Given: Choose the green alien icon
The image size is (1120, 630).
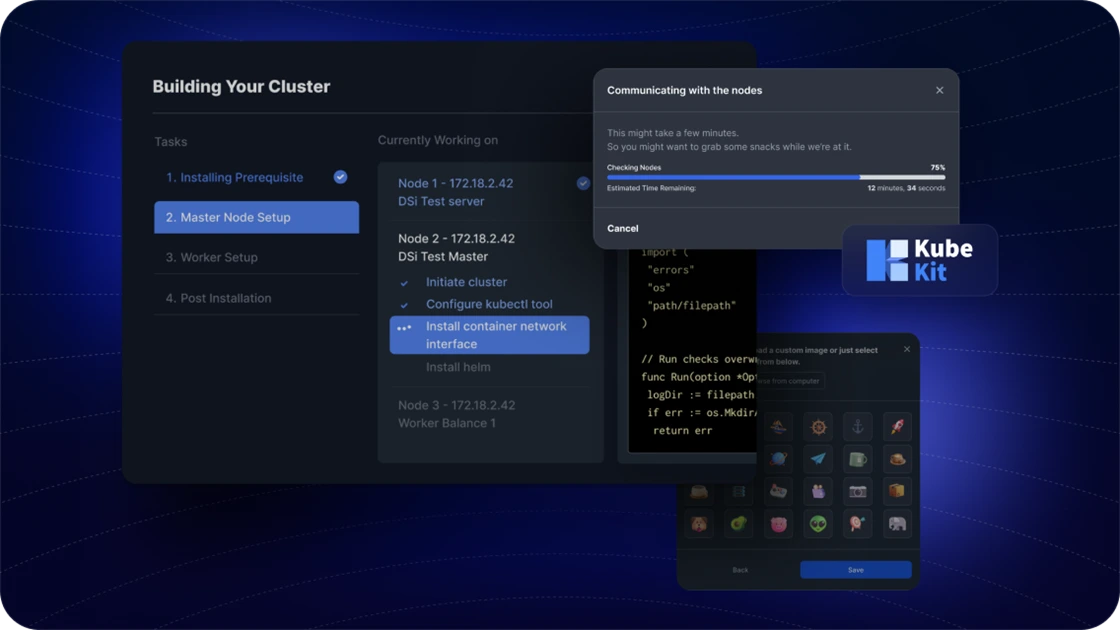Looking at the screenshot, I should point(818,523).
